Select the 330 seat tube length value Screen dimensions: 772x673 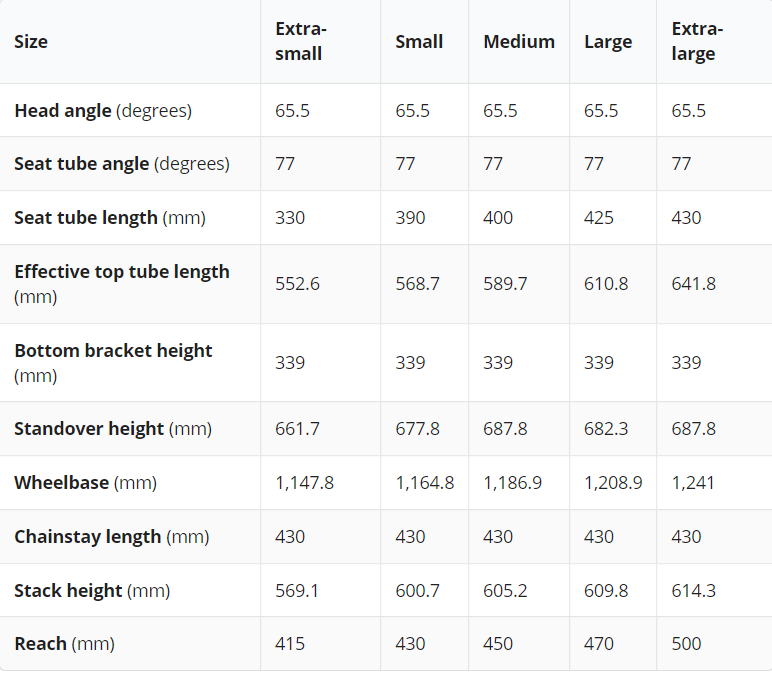click(x=290, y=218)
